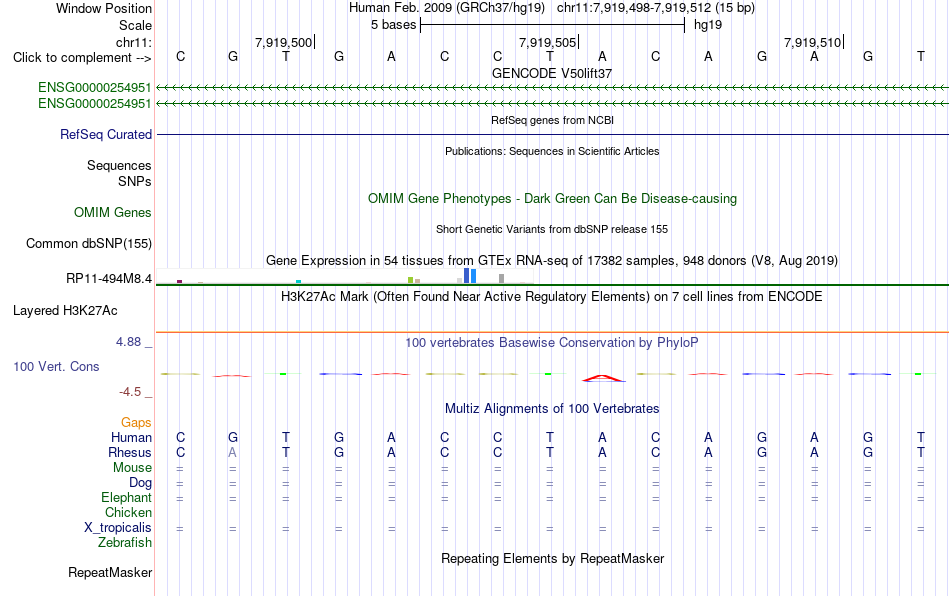Open the OMIM Gene Phenotypes track title
This screenshot has width=950, height=596.
pos(552,199)
